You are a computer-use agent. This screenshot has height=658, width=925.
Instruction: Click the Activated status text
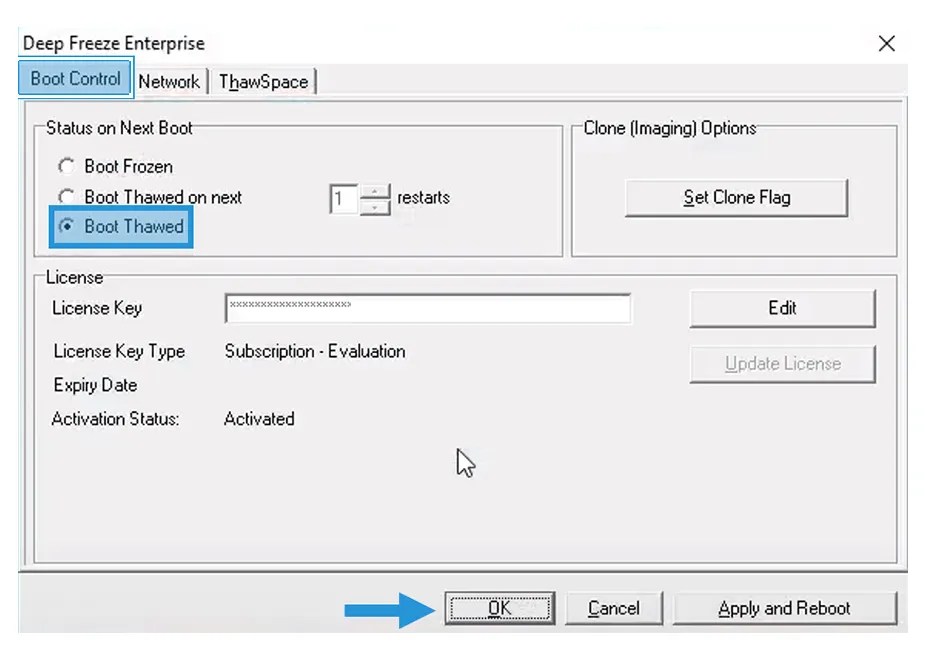[258, 419]
